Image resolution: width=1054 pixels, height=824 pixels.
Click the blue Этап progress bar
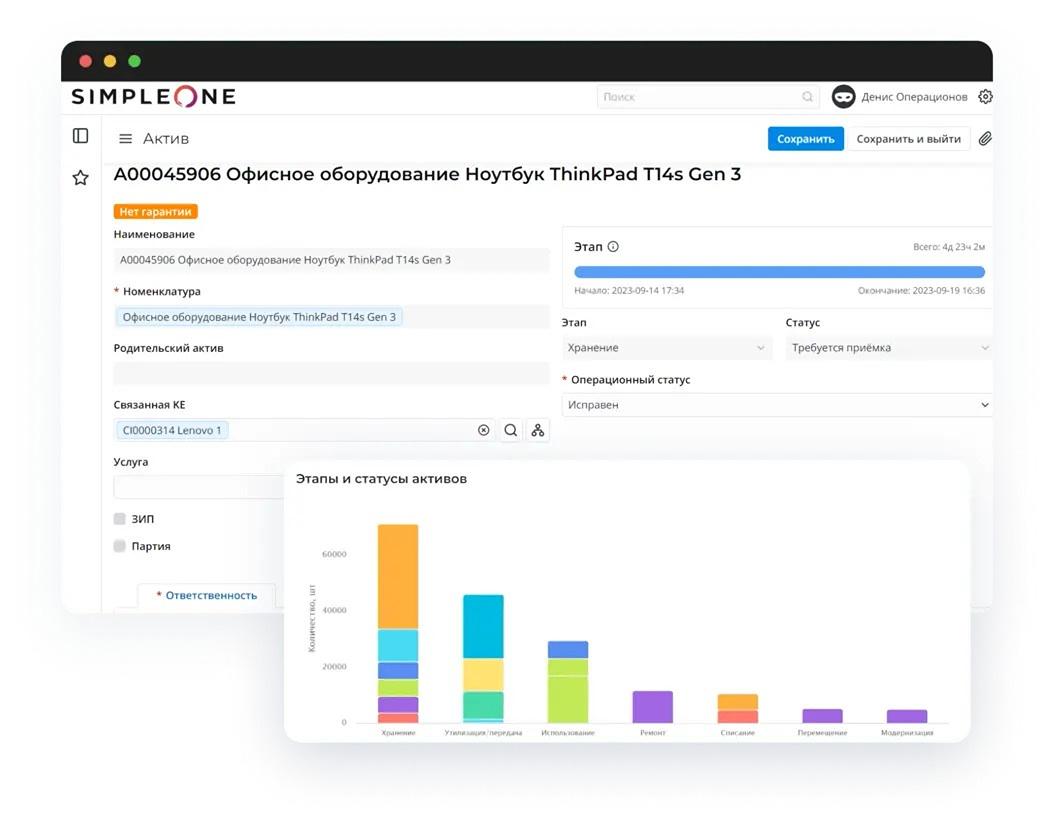[779, 272]
